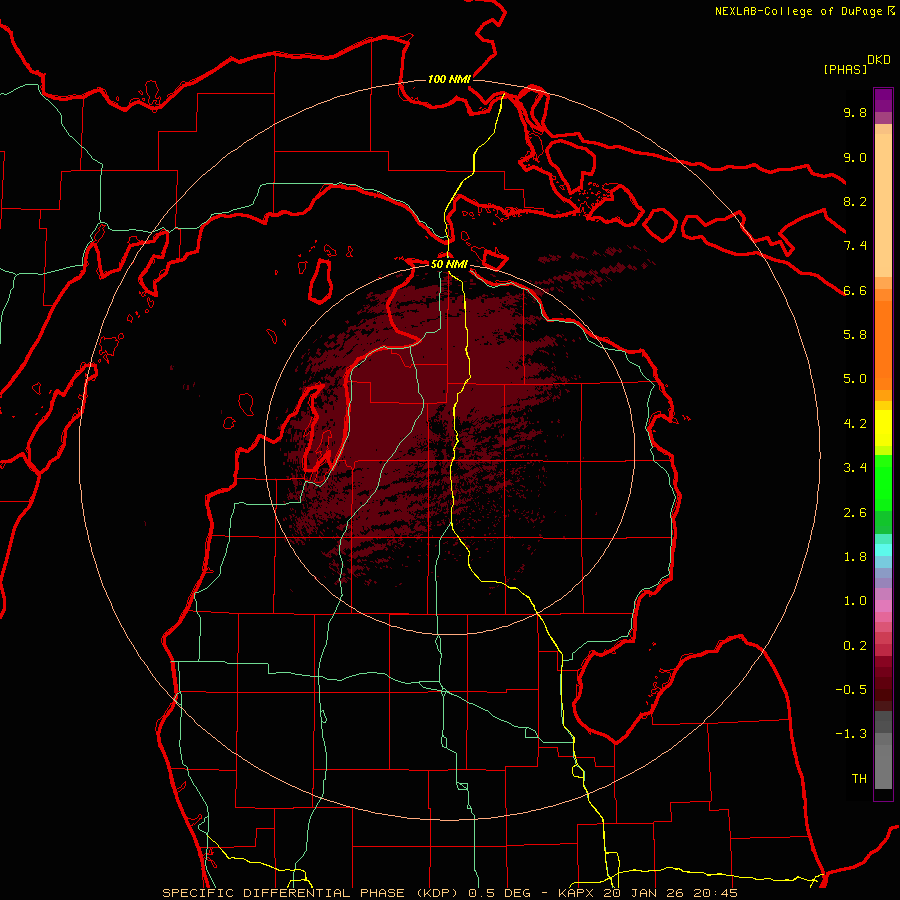Select the 7.4 legend value
This screenshot has width=900, height=900.
pos(855,246)
